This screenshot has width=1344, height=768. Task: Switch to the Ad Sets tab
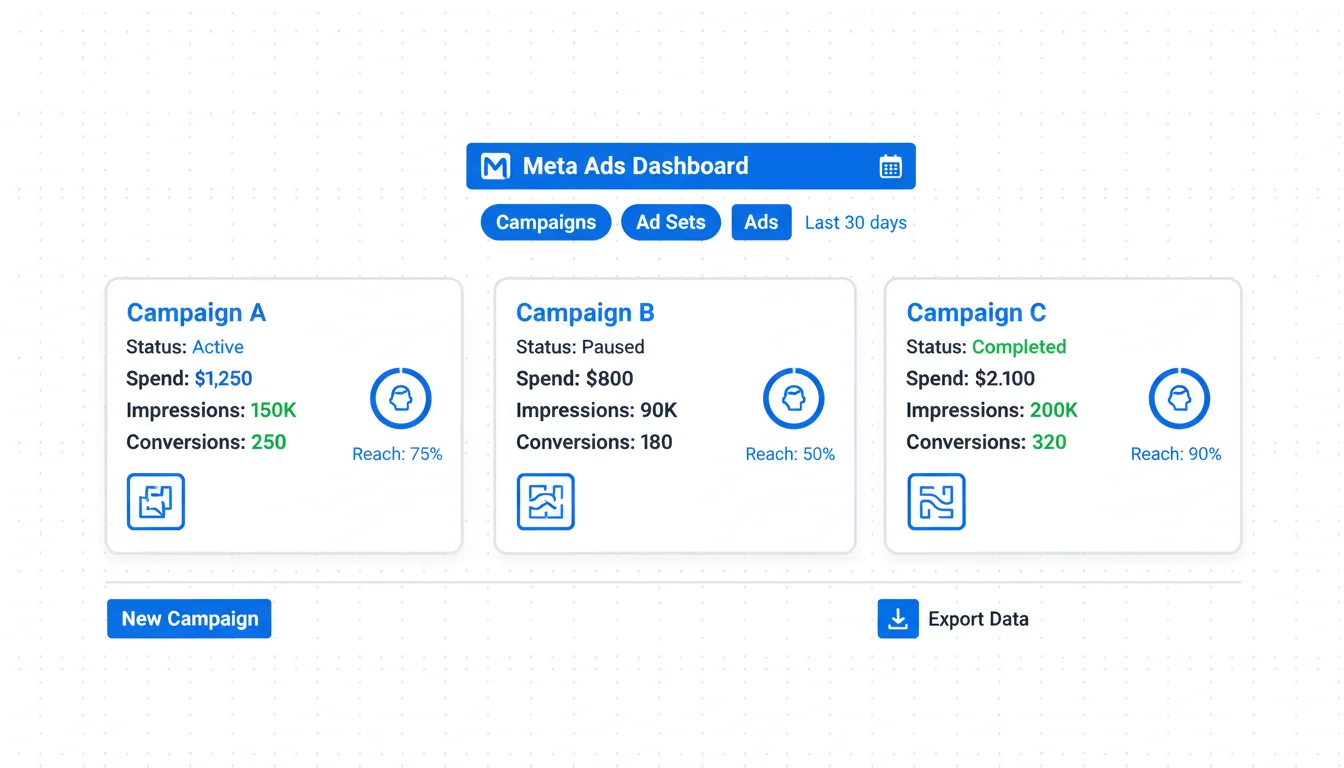pos(671,222)
